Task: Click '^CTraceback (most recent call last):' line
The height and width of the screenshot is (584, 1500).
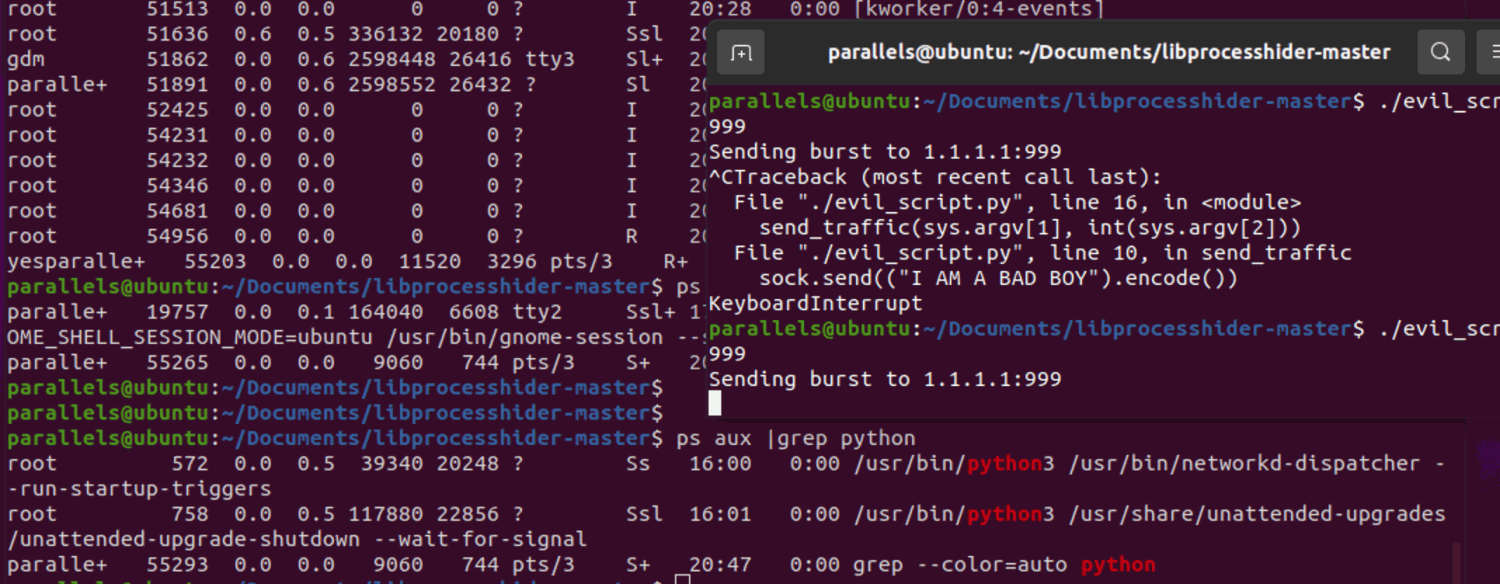Action: coord(935,177)
